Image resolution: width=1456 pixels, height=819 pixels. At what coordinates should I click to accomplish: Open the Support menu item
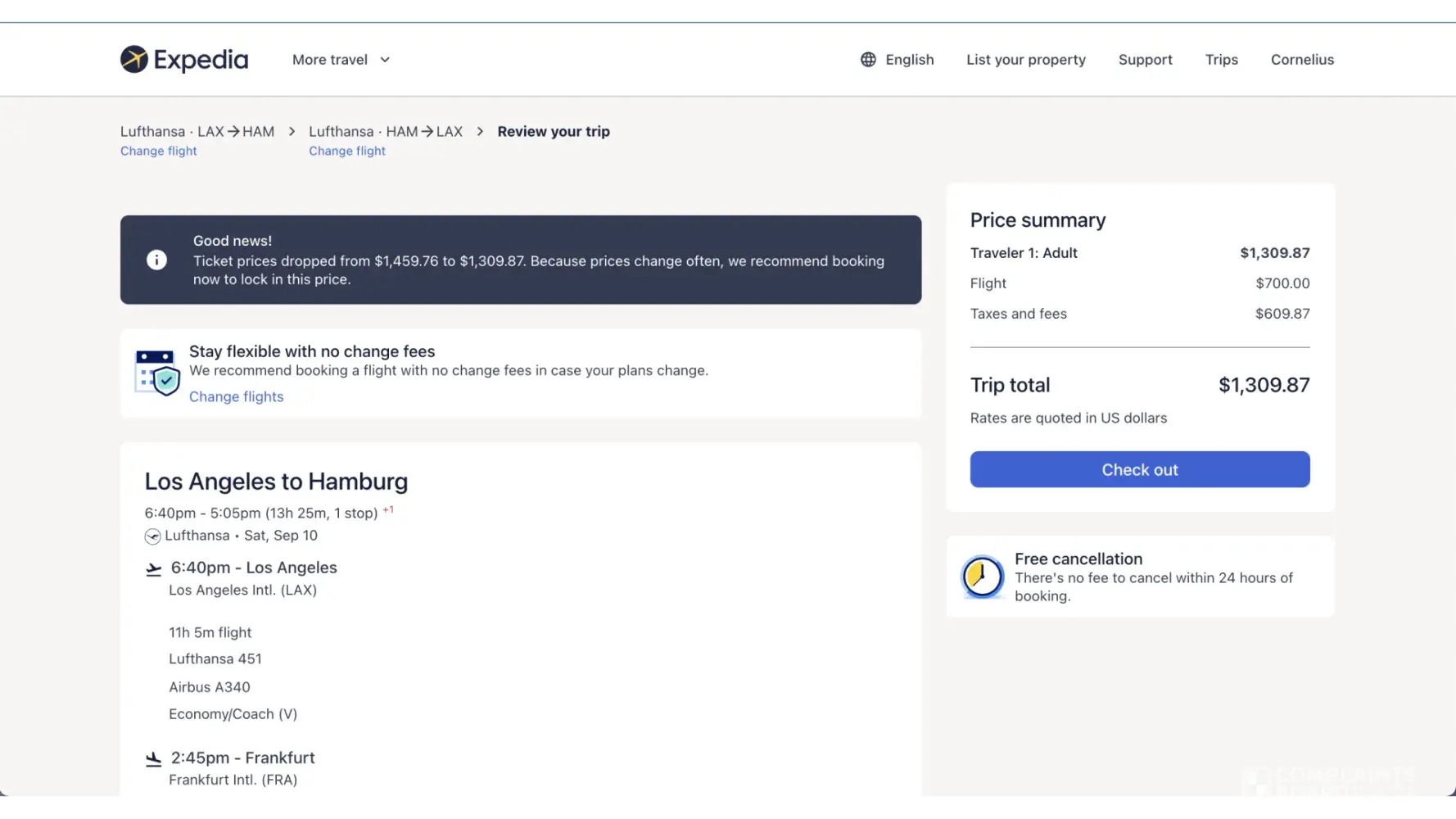1145,60
